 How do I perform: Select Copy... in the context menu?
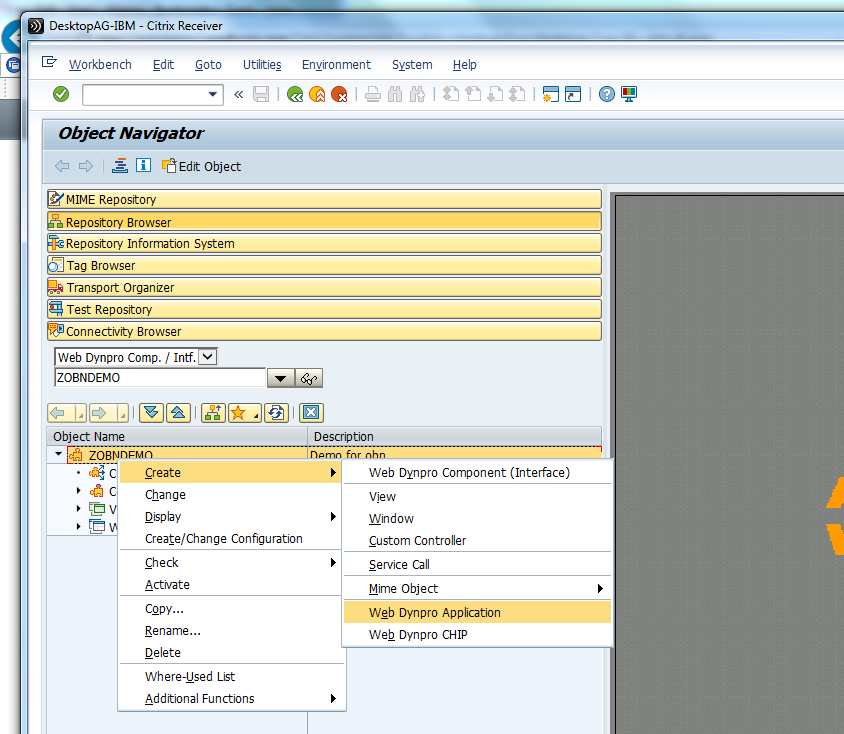(230, 609)
